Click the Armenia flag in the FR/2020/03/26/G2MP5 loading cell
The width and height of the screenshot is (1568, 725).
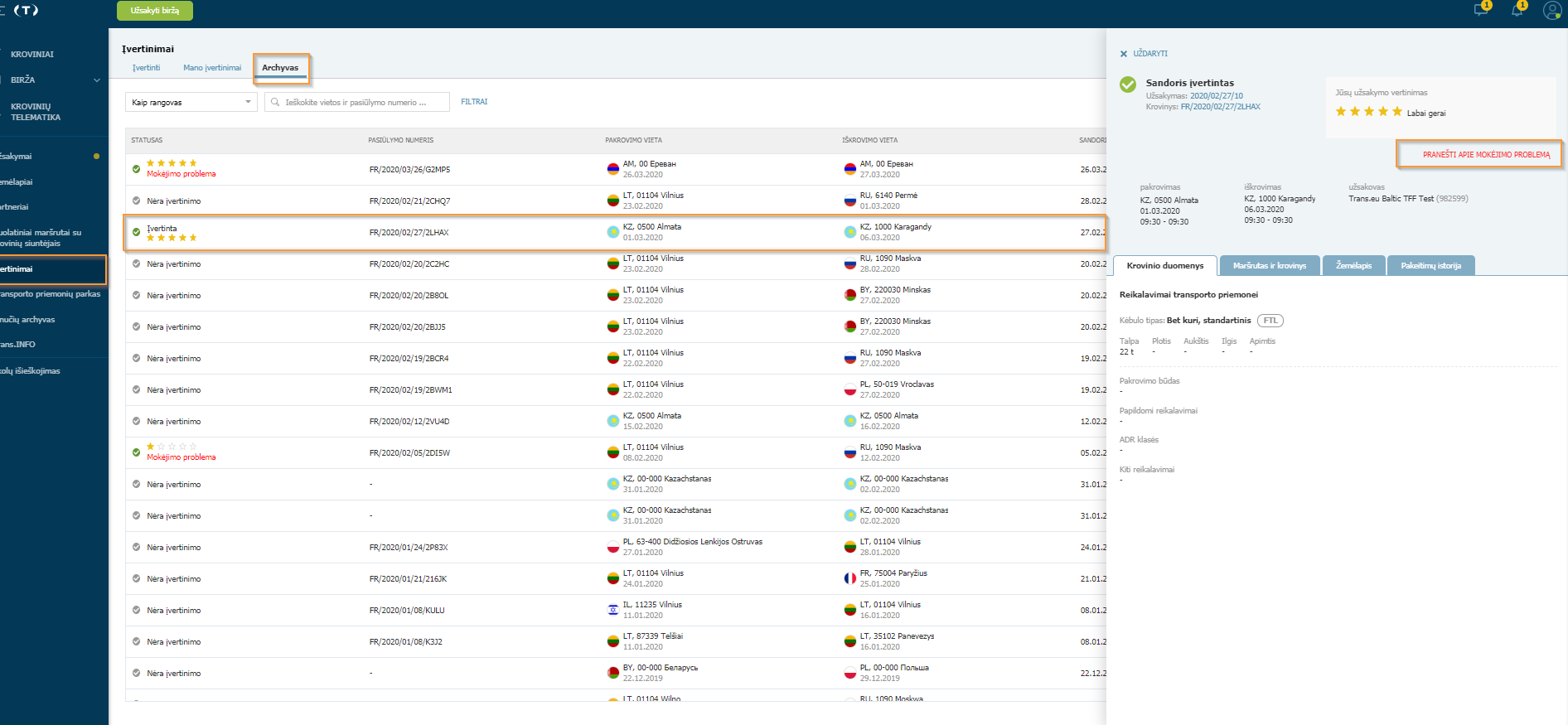click(613, 169)
